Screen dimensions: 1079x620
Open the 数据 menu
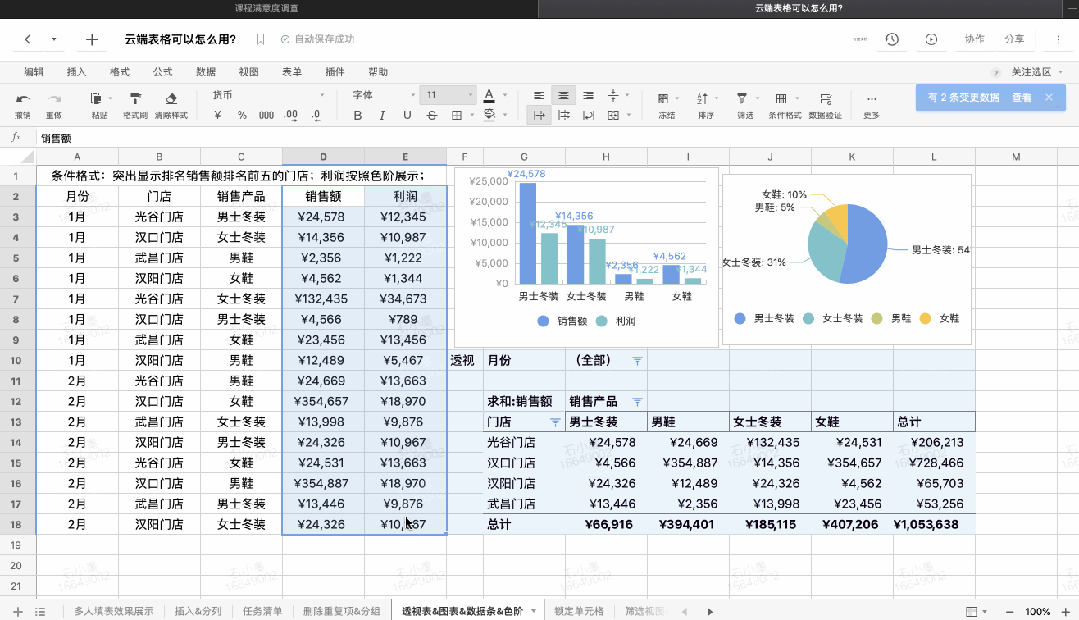(206, 72)
